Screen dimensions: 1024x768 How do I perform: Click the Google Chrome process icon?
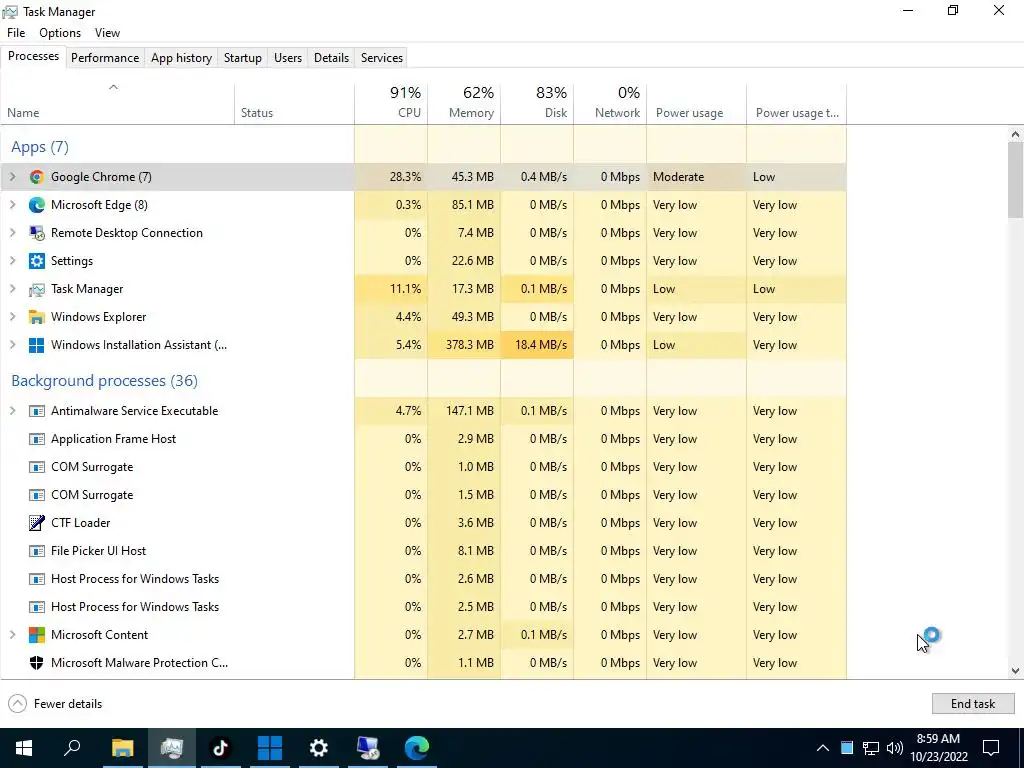37,177
